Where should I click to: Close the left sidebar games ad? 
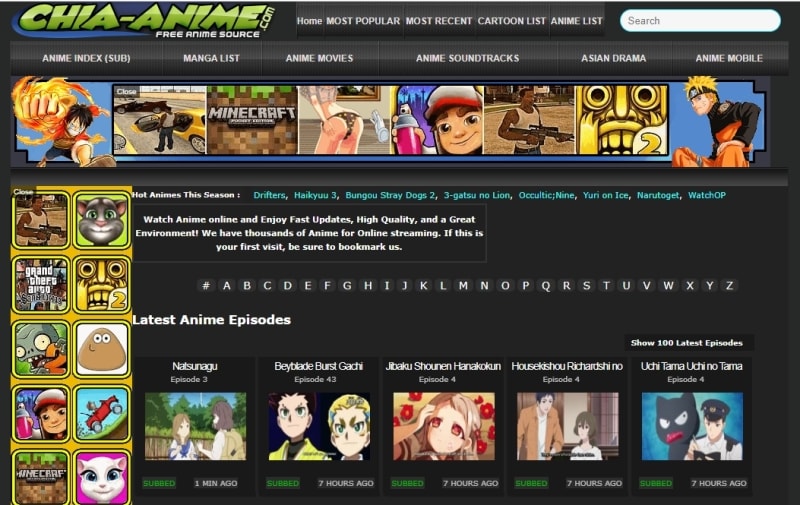pyautogui.click(x=22, y=192)
